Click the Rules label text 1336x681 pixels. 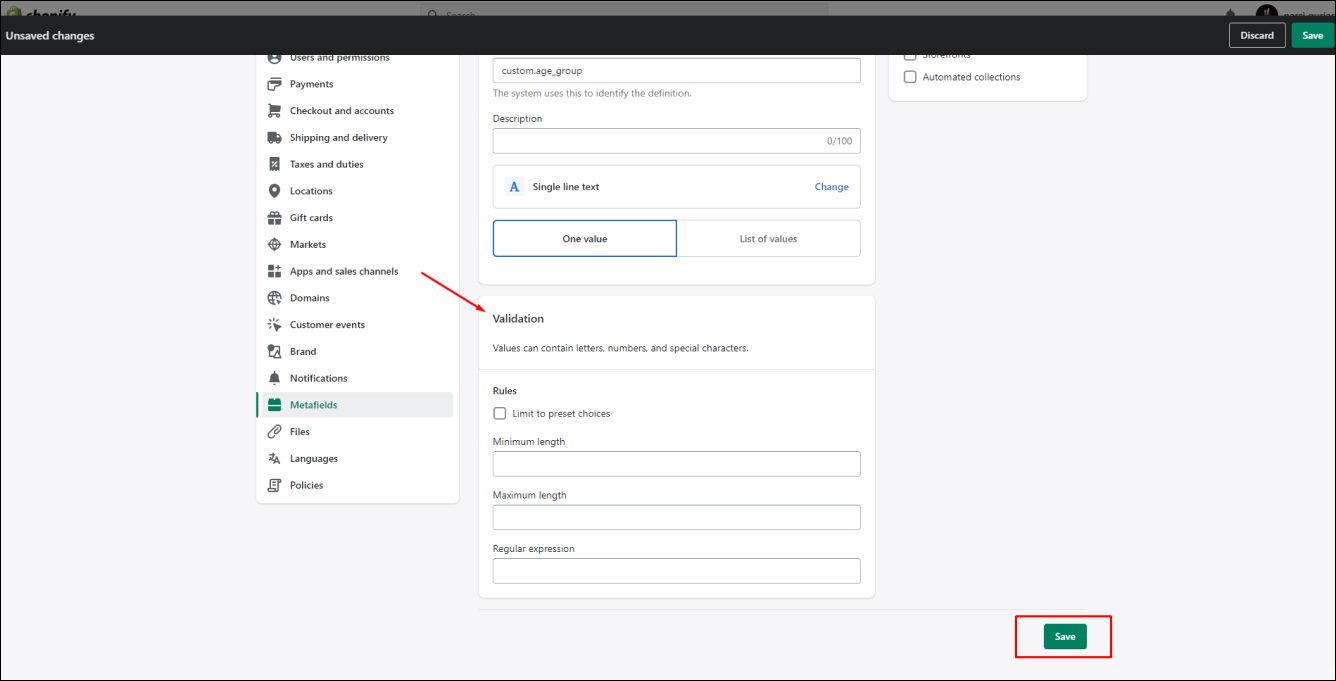coord(505,391)
